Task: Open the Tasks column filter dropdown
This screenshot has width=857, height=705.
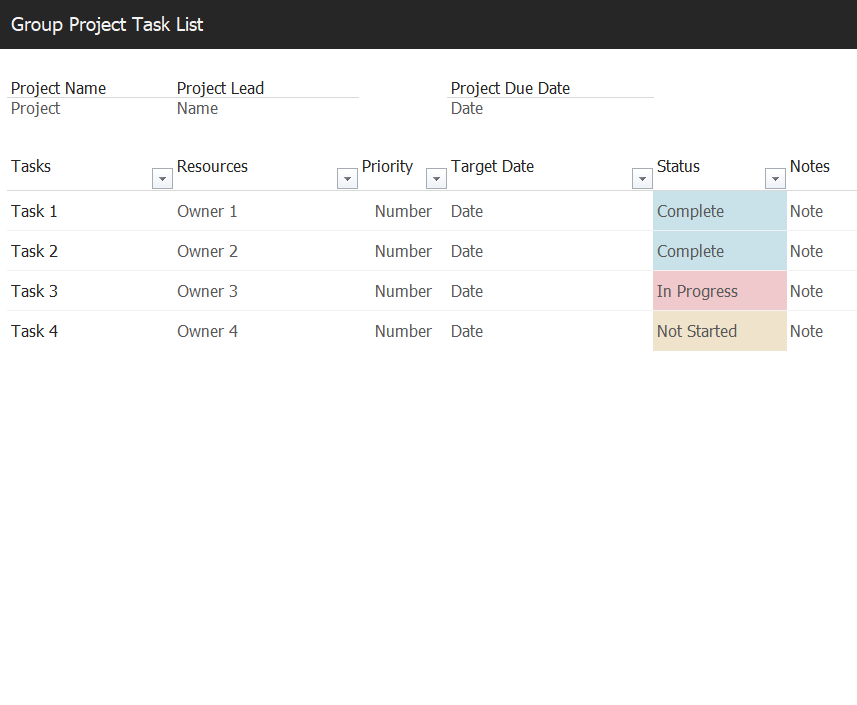Action: (162, 179)
